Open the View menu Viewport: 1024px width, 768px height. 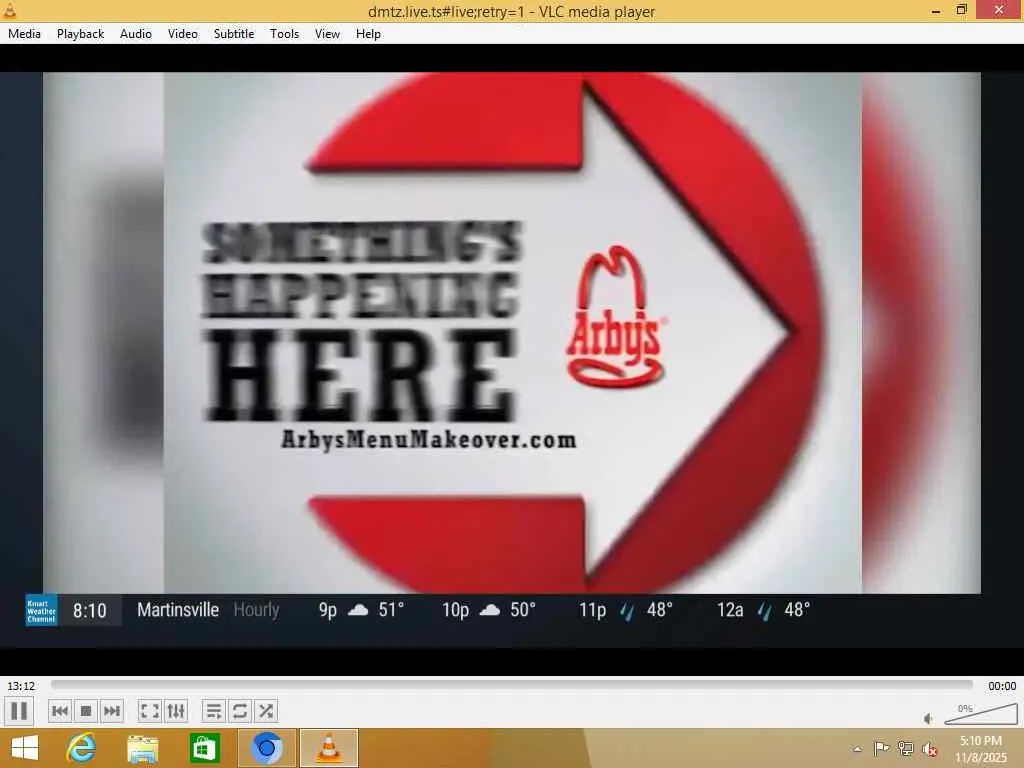(327, 34)
